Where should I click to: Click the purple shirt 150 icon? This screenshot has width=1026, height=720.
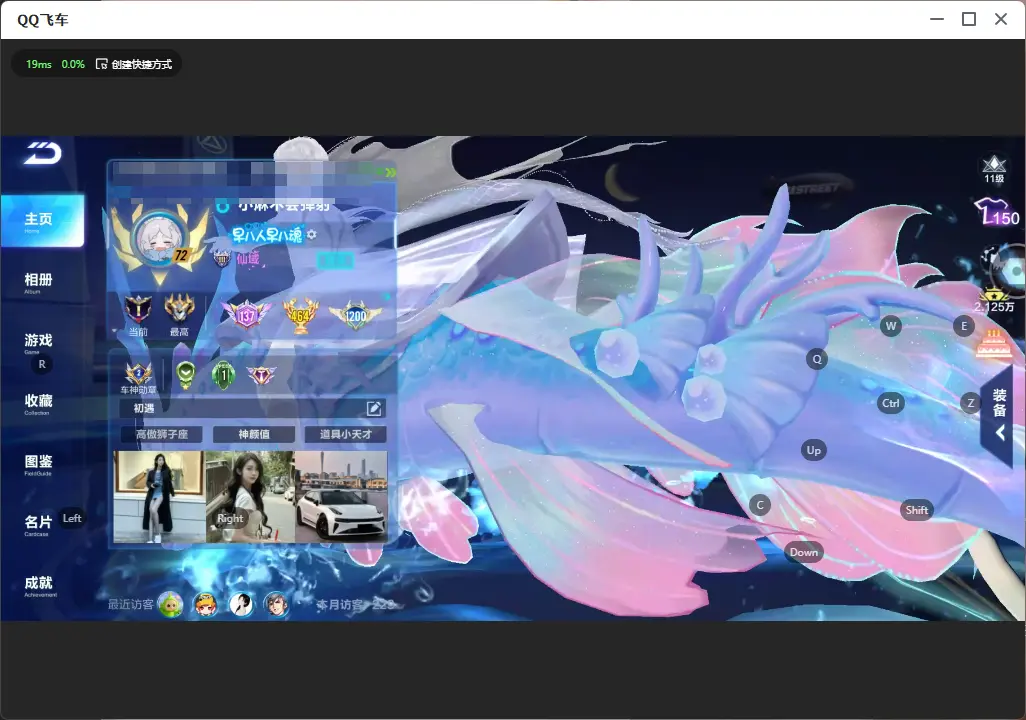pyautogui.click(x=996, y=213)
